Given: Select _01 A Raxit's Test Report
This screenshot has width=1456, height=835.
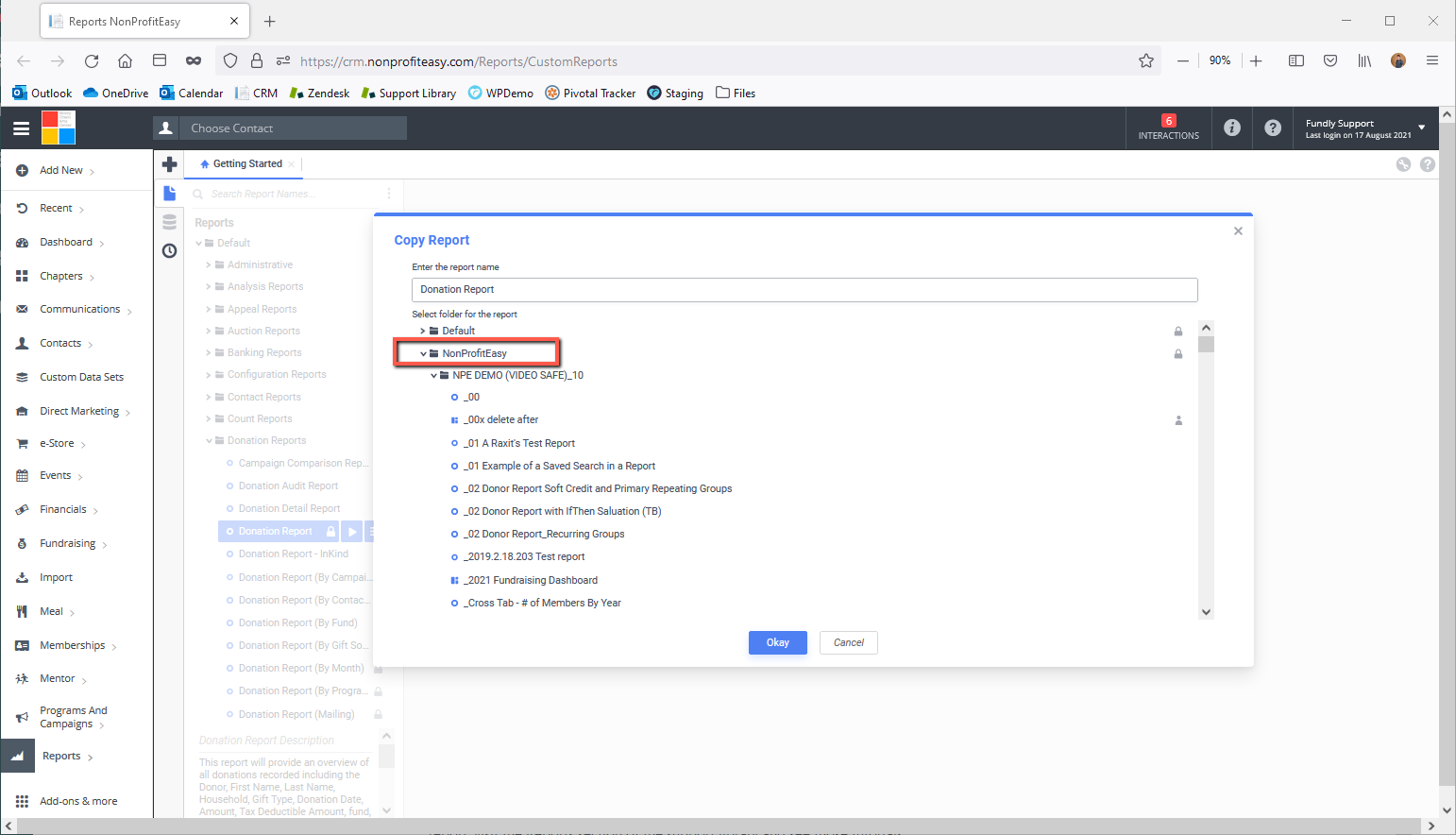Looking at the screenshot, I should [x=519, y=444].
